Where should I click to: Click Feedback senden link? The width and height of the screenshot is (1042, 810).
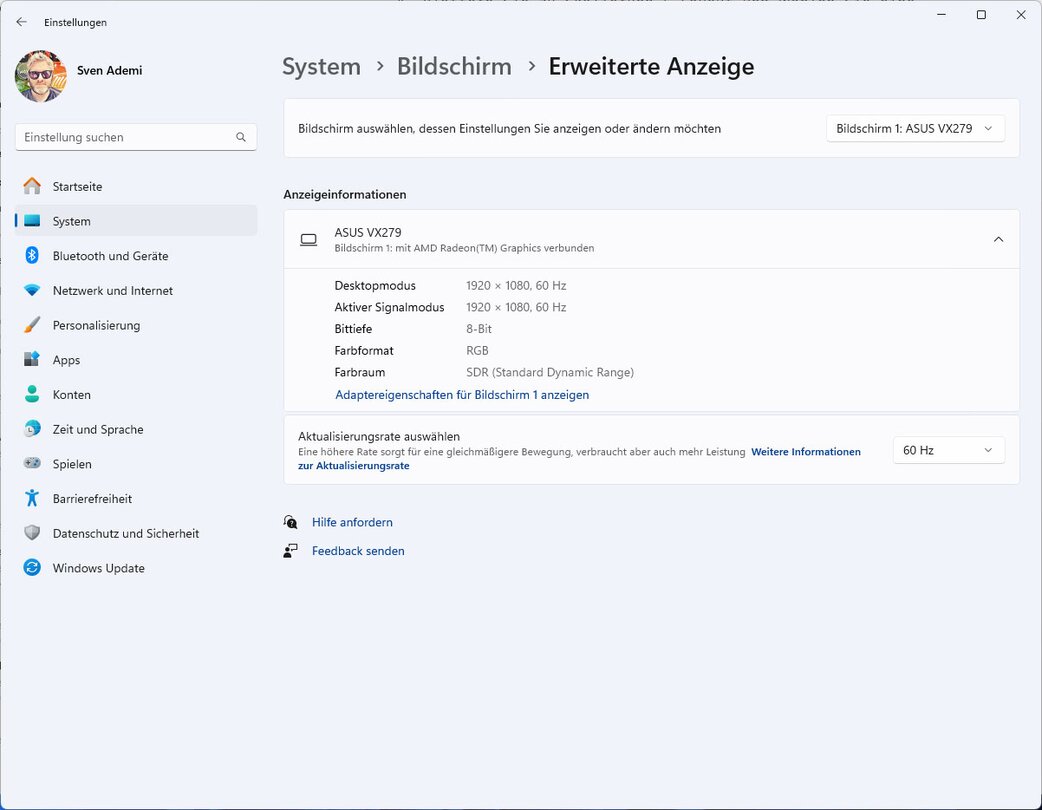coord(358,551)
